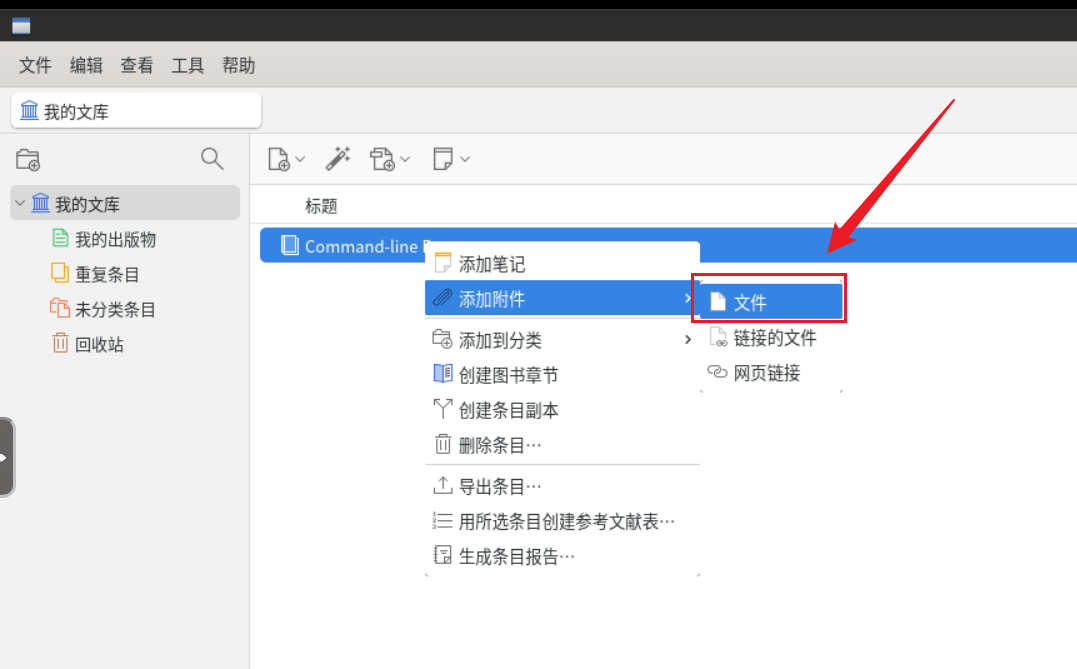Image resolution: width=1077 pixels, height=669 pixels.
Task: Click the library icon in 我的文库 tab
Action: click(29, 110)
